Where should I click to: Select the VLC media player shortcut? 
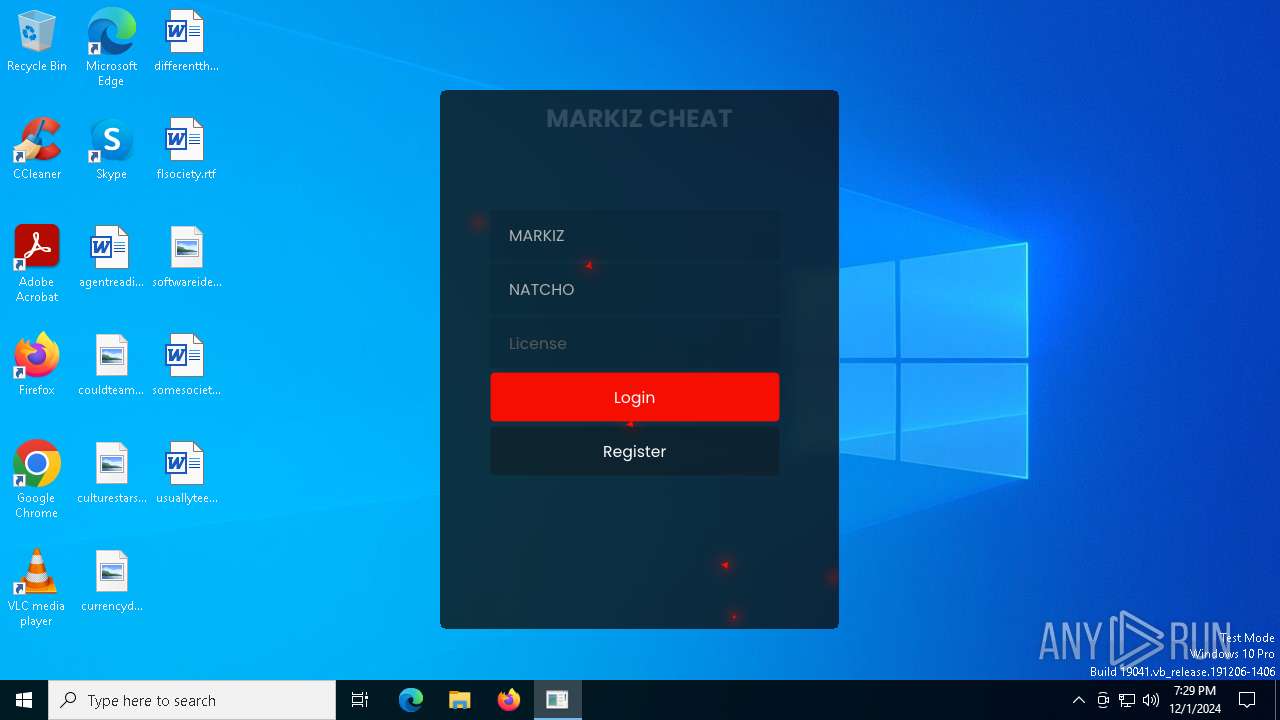coord(37,588)
